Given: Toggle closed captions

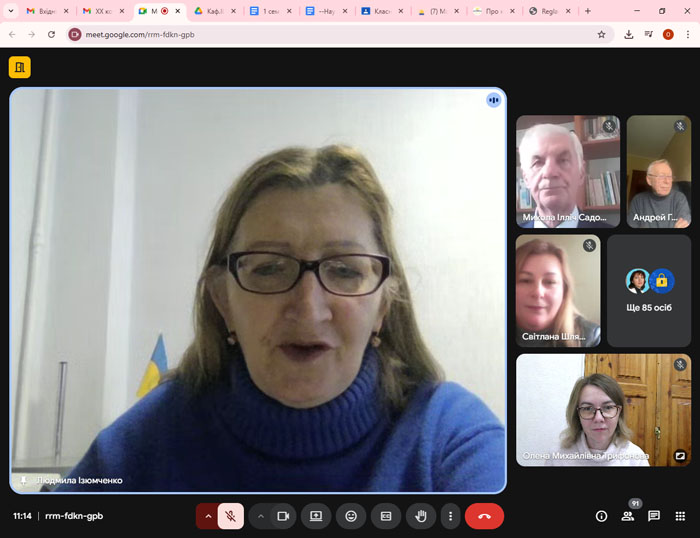Looking at the screenshot, I should 386,516.
